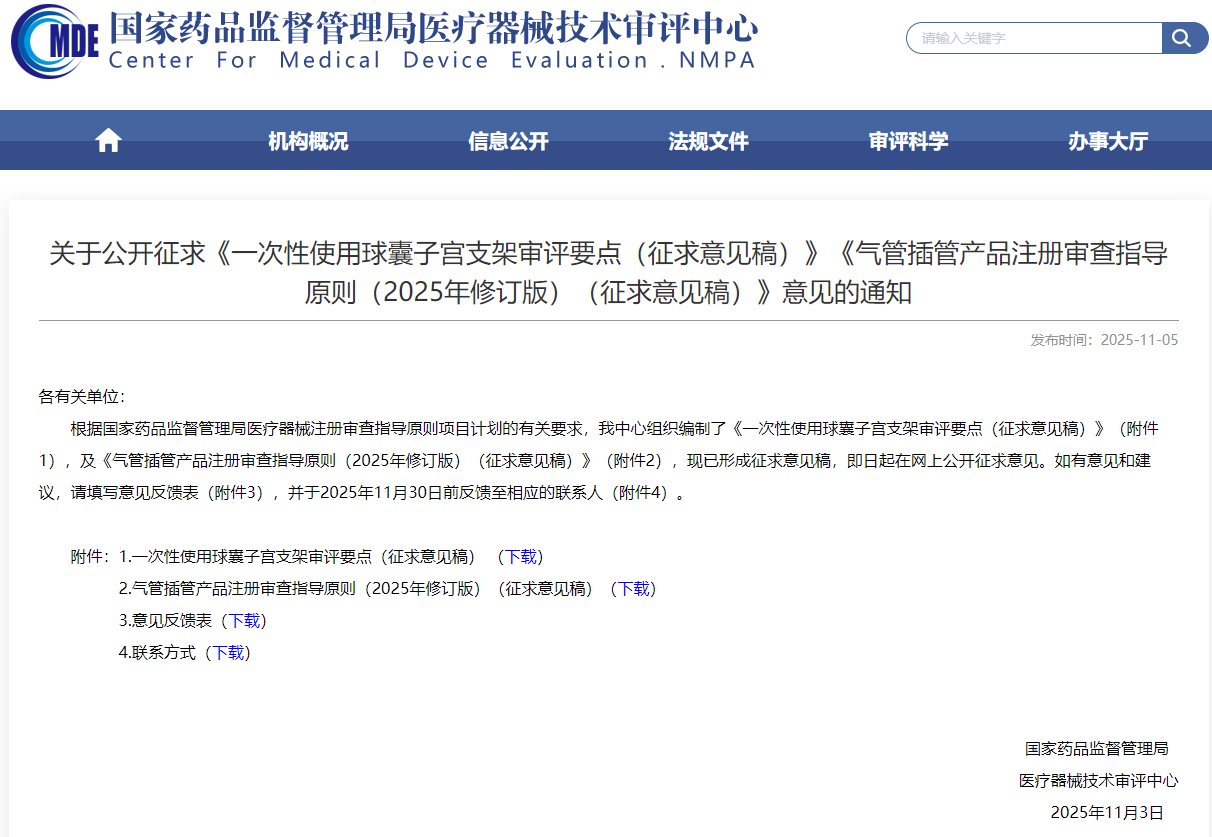Download attachment 1 球囊子宫支架审评要点
Viewport: 1212px width, 837px height.
click(519, 557)
